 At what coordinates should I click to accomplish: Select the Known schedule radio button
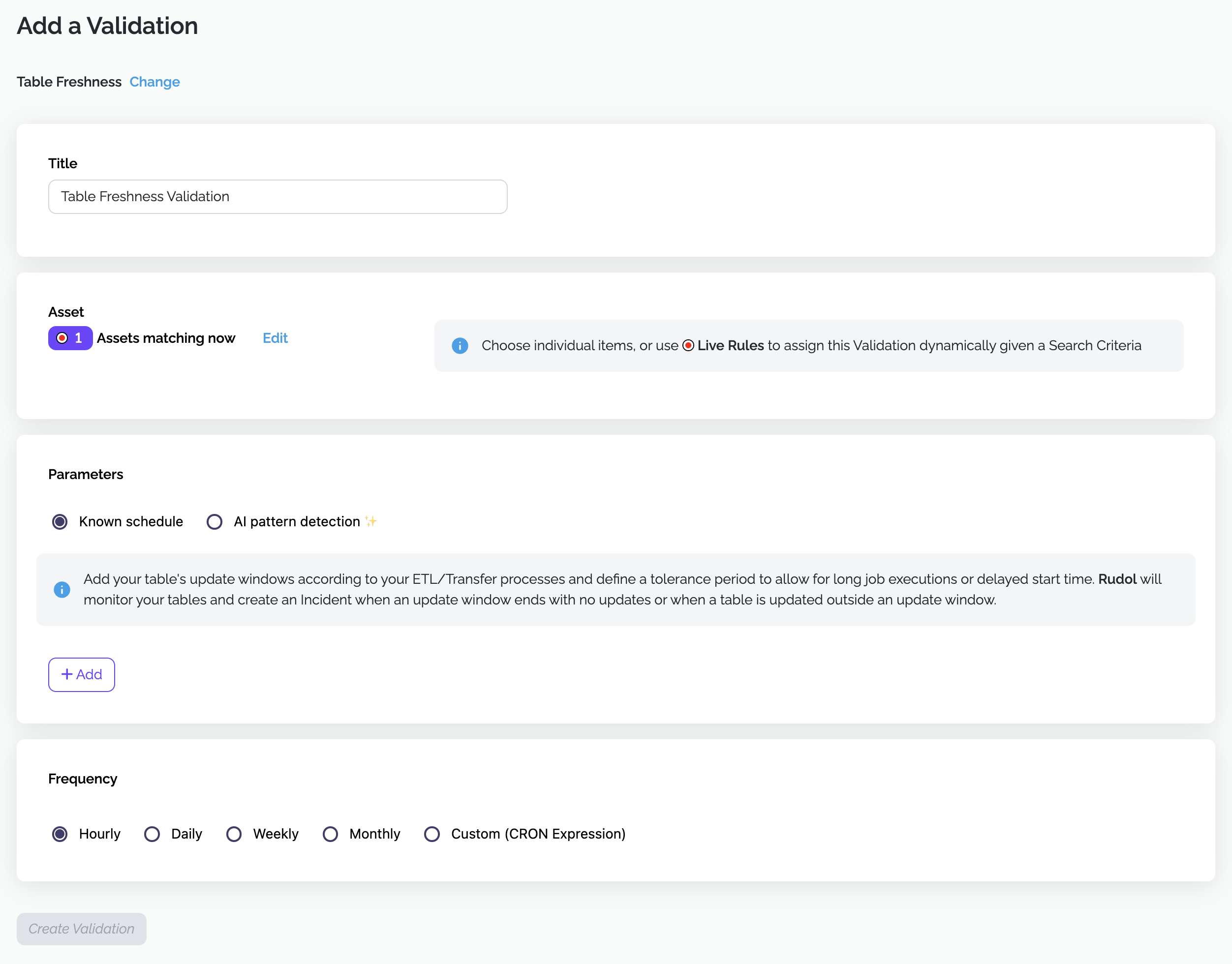tap(59, 521)
